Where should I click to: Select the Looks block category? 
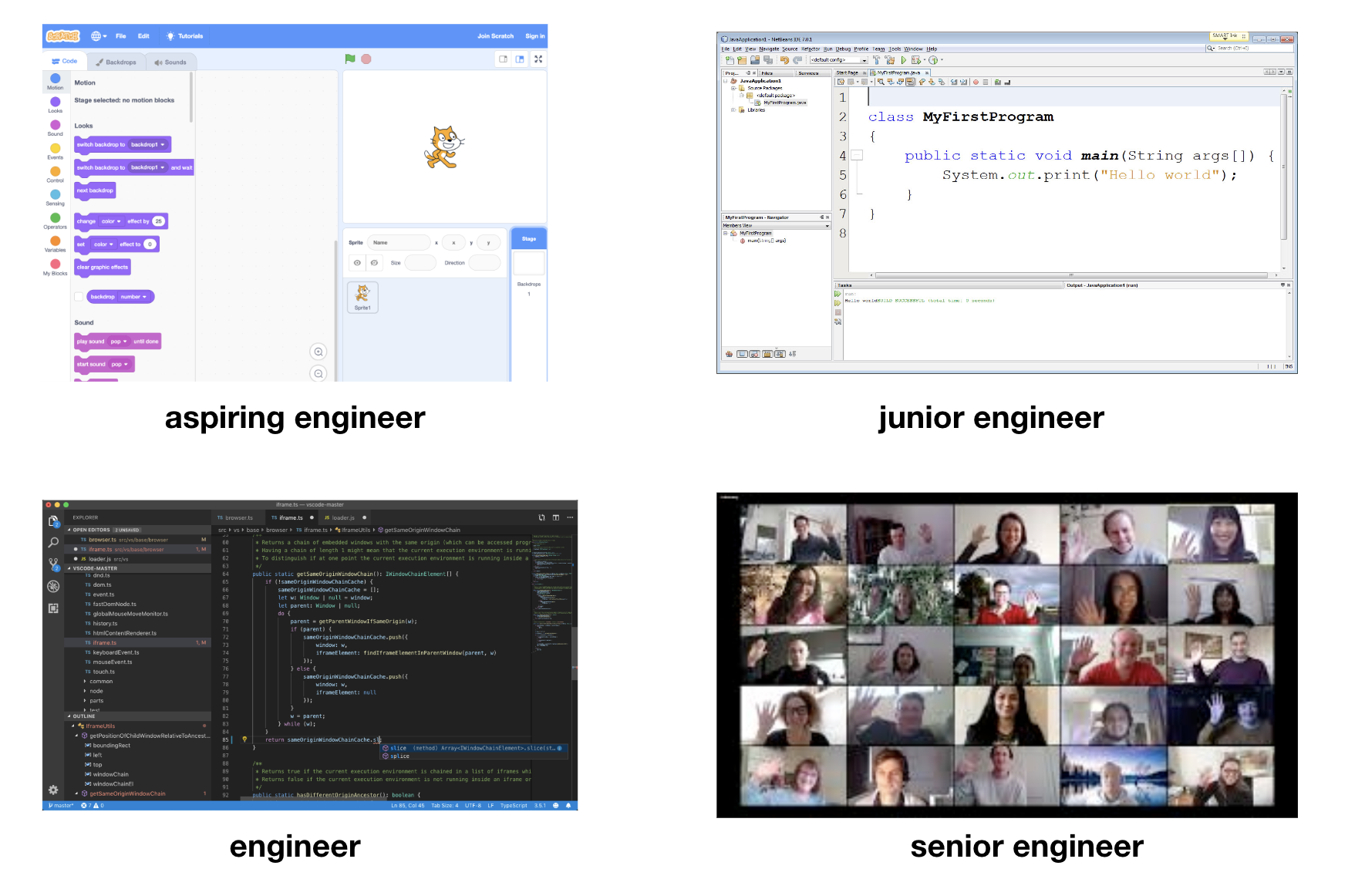[x=56, y=105]
